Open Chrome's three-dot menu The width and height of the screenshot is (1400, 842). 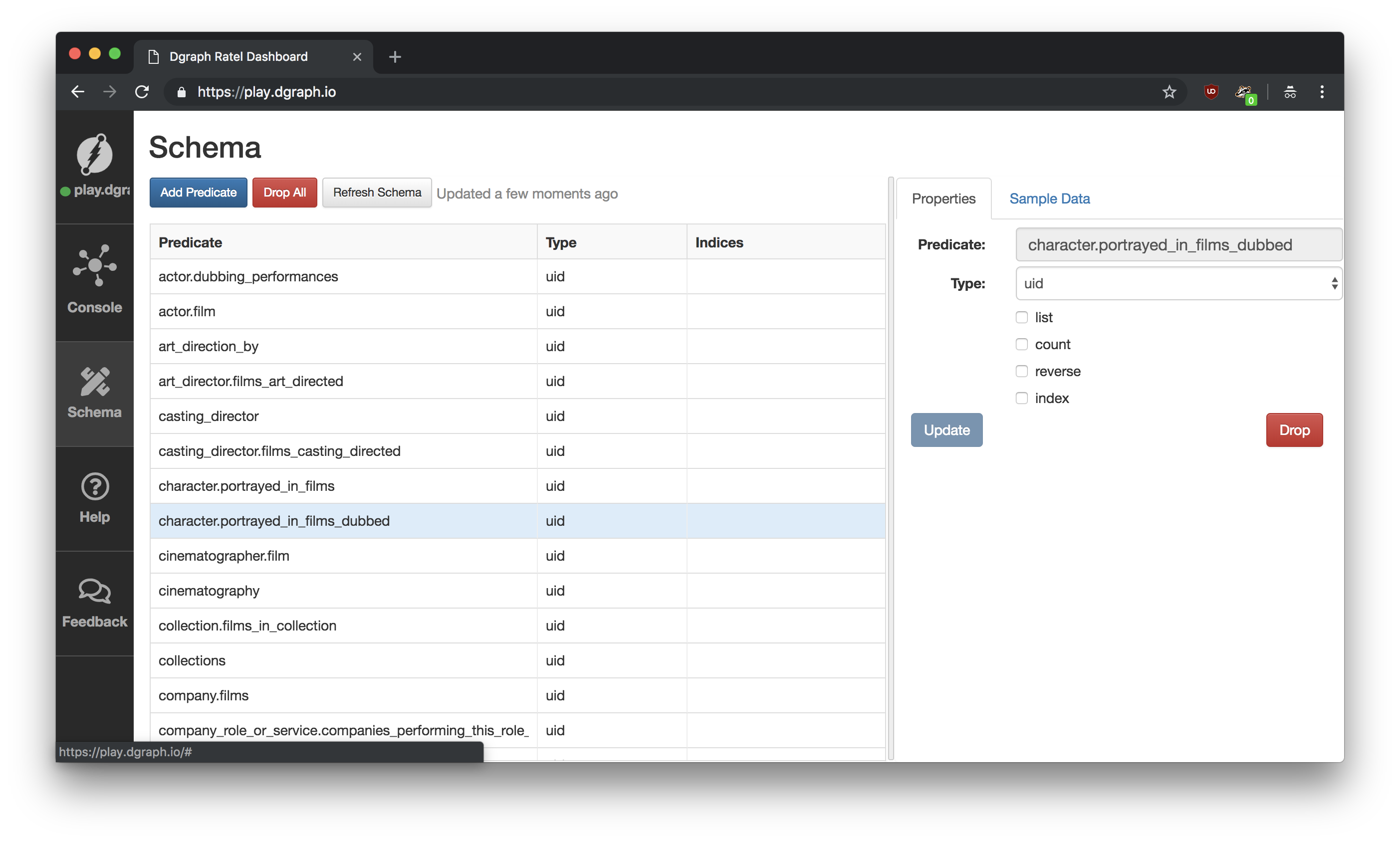point(1322,91)
